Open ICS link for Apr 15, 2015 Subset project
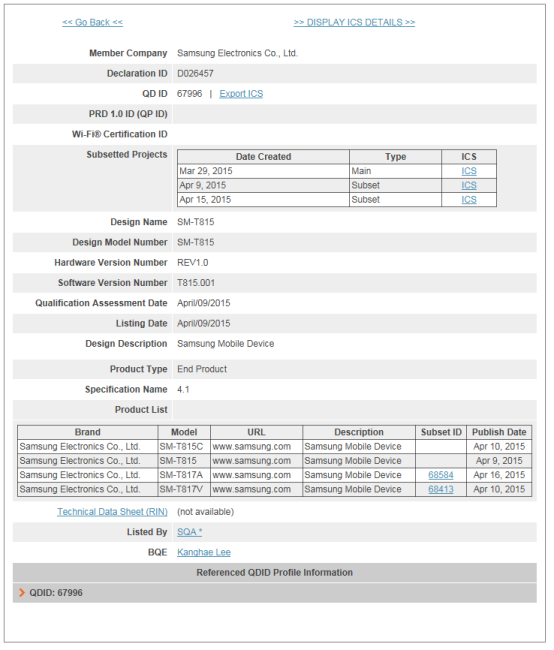The height and width of the screenshot is (650, 554). (x=469, y=200)
